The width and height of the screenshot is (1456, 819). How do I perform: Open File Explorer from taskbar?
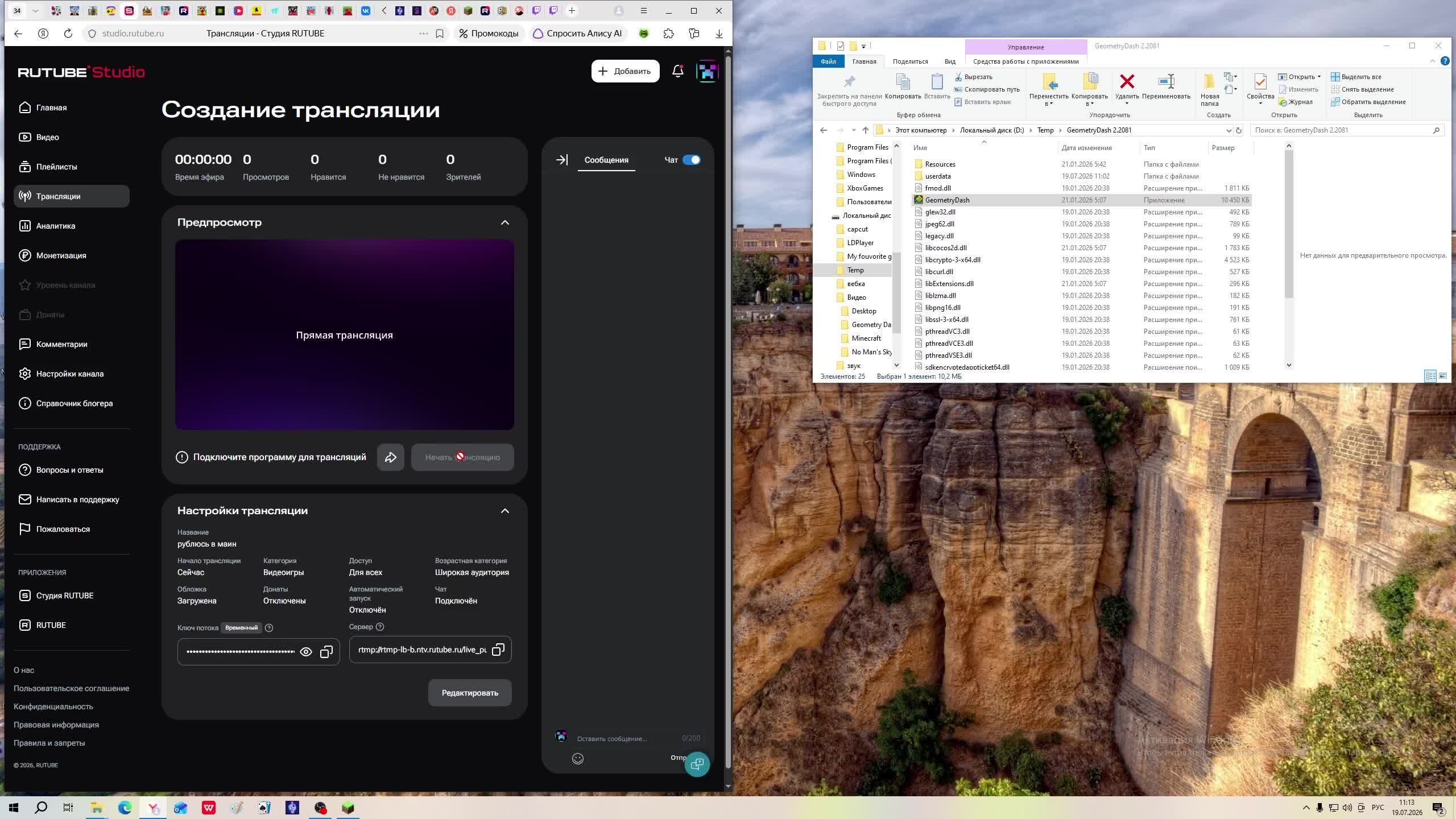point(97,808)
